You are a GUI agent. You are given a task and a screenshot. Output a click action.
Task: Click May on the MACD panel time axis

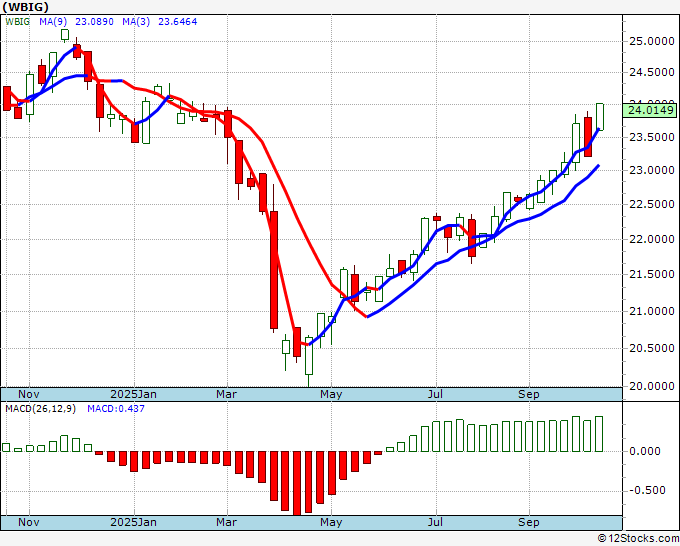pos(331,523)
